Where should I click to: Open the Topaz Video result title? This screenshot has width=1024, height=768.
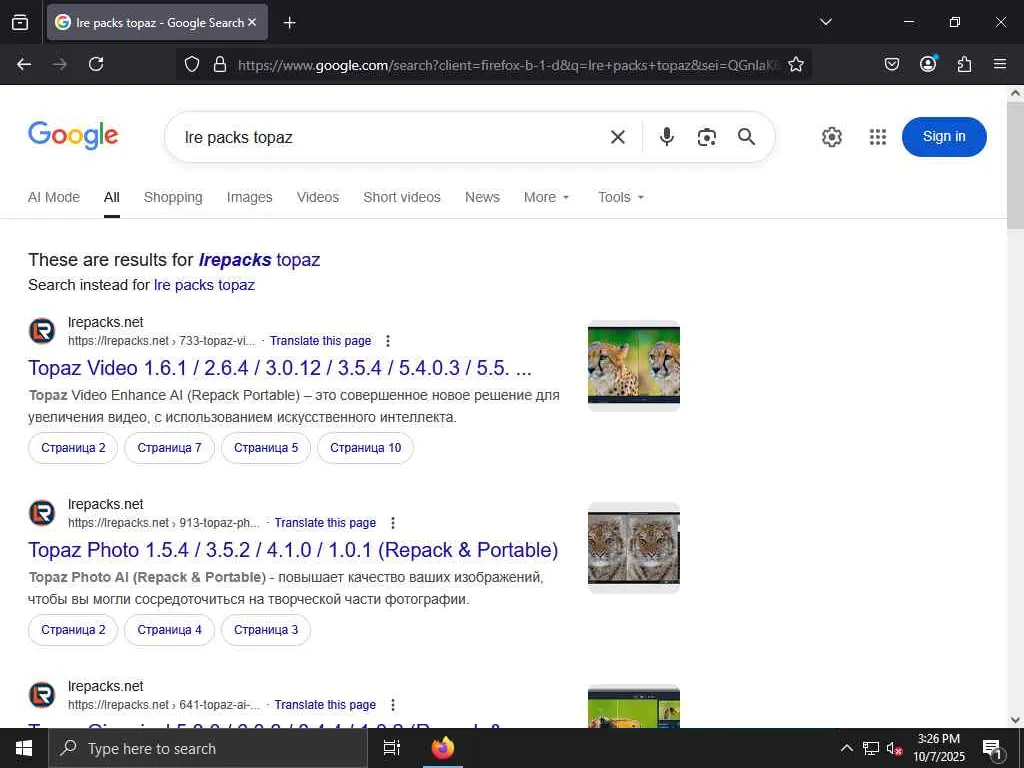[x=280, y=368]
